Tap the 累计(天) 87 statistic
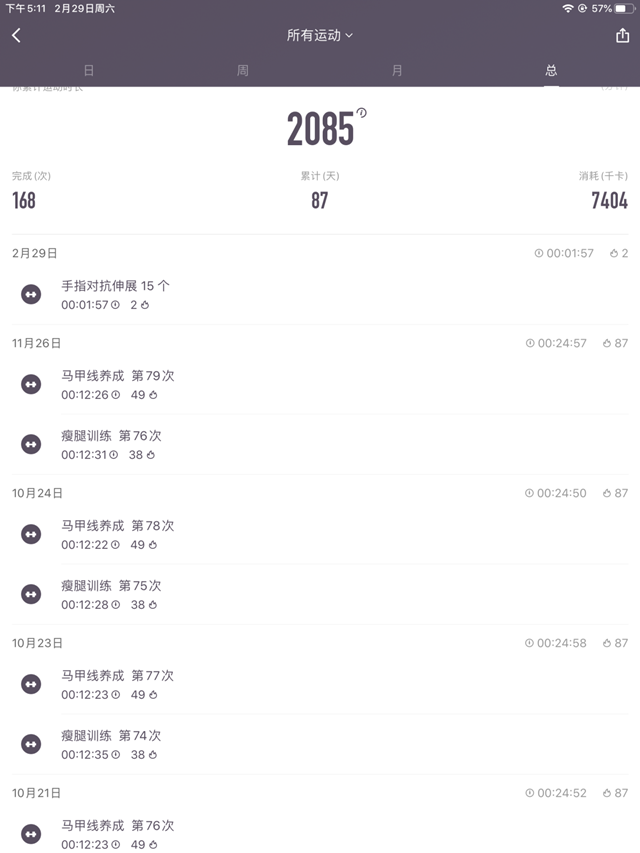 320,190
